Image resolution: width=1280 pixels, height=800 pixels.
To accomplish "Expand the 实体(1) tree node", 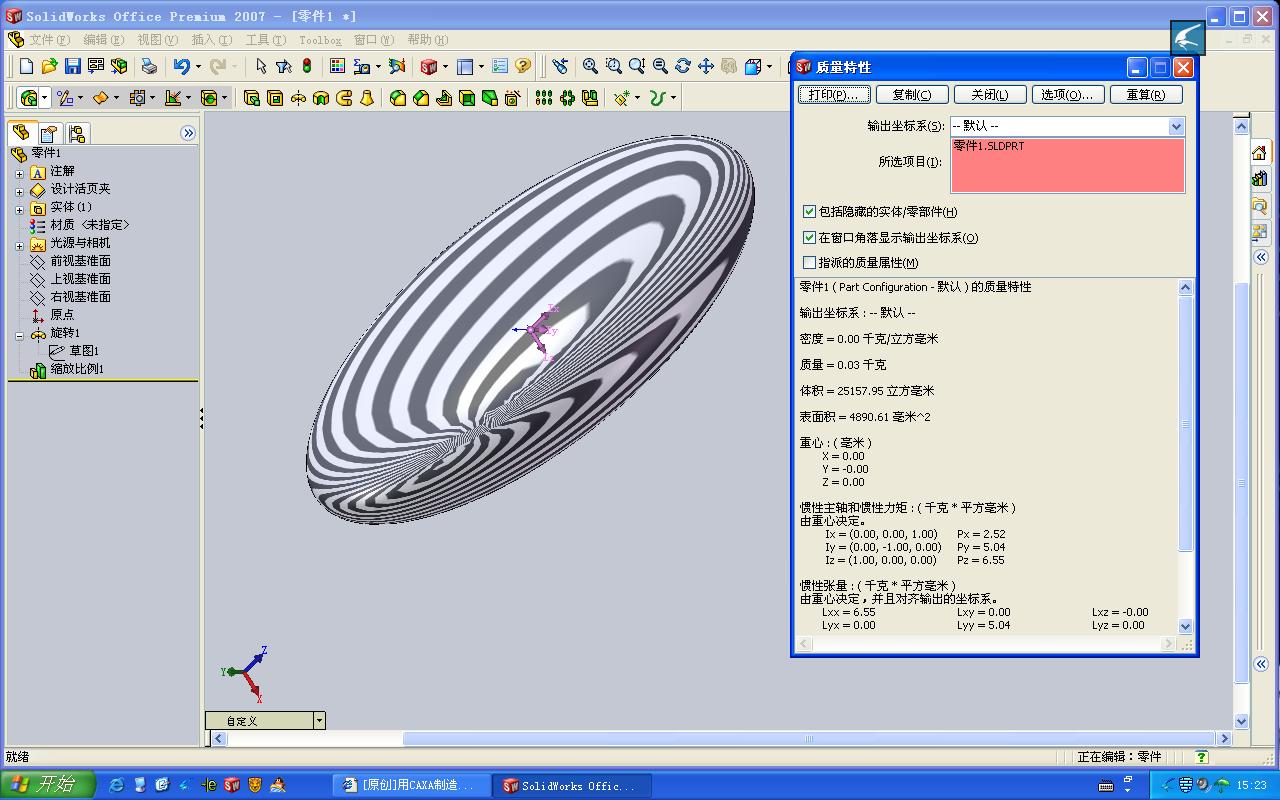I will click(x=19, y=209).
